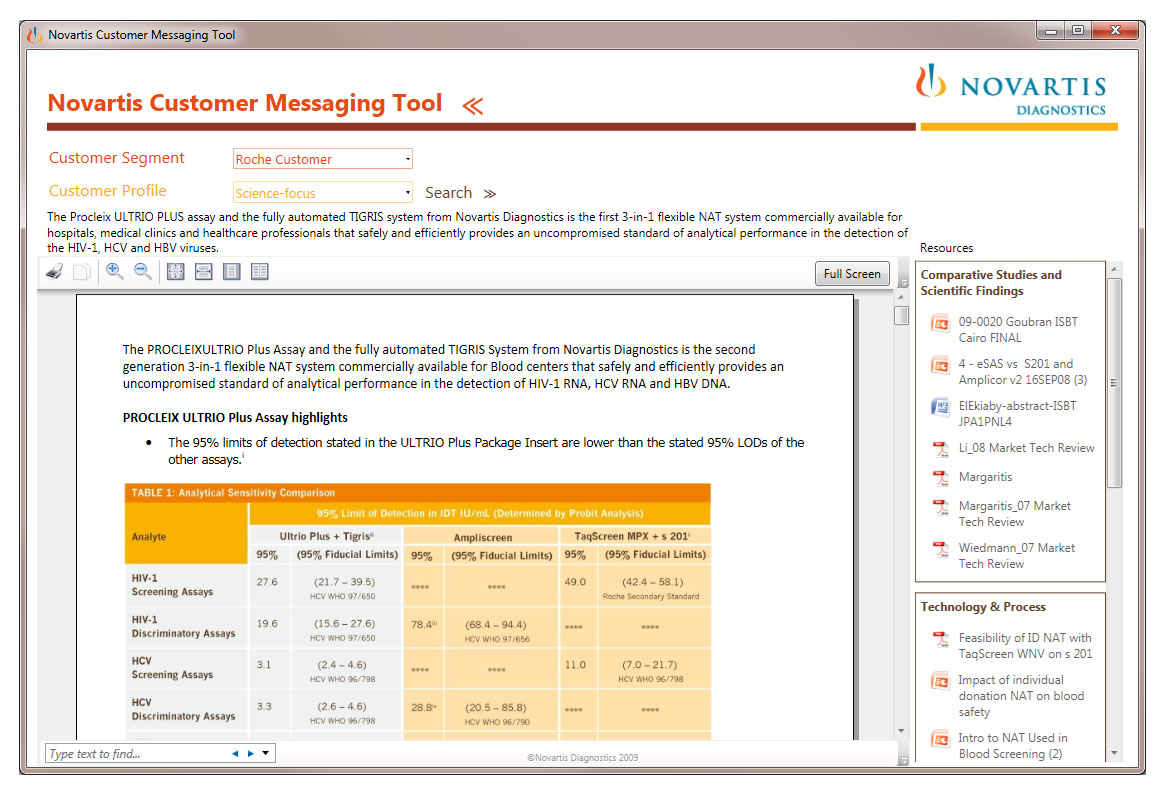Click document viewer scroll down arrow

[x=901, y=731]
